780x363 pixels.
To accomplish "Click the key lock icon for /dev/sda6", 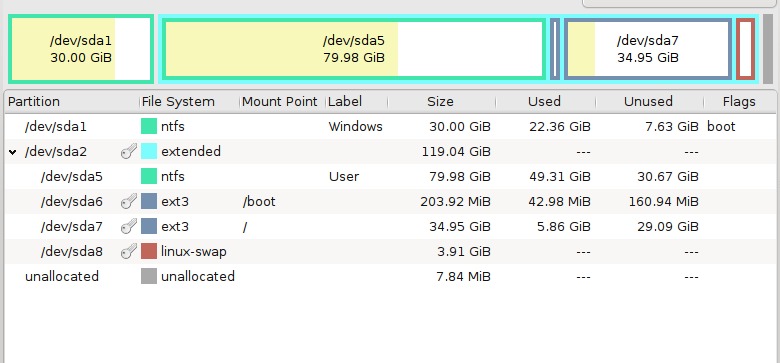I will click(x=129, y=201).
